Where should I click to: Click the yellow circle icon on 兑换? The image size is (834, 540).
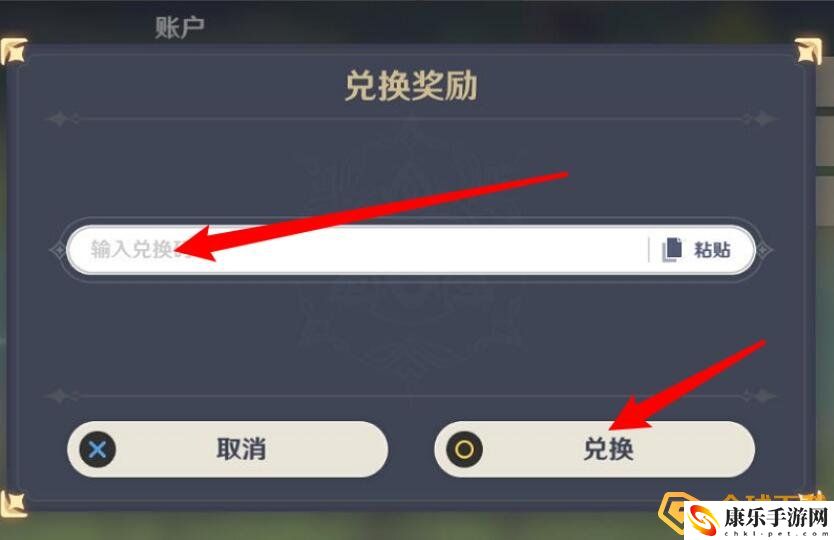pyautogui.click(x=464, y=450)
